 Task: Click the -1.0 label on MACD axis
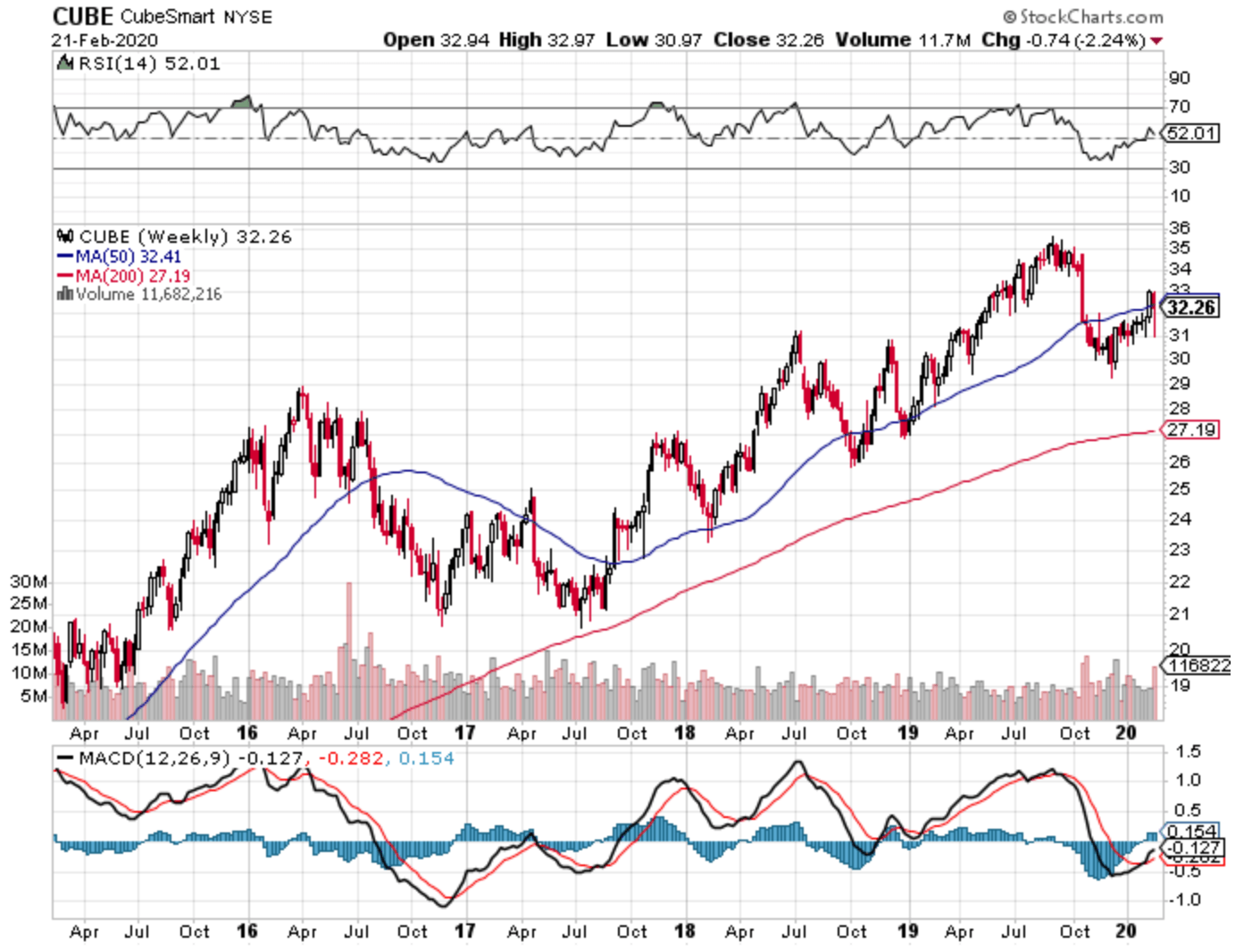(1183, 900)
